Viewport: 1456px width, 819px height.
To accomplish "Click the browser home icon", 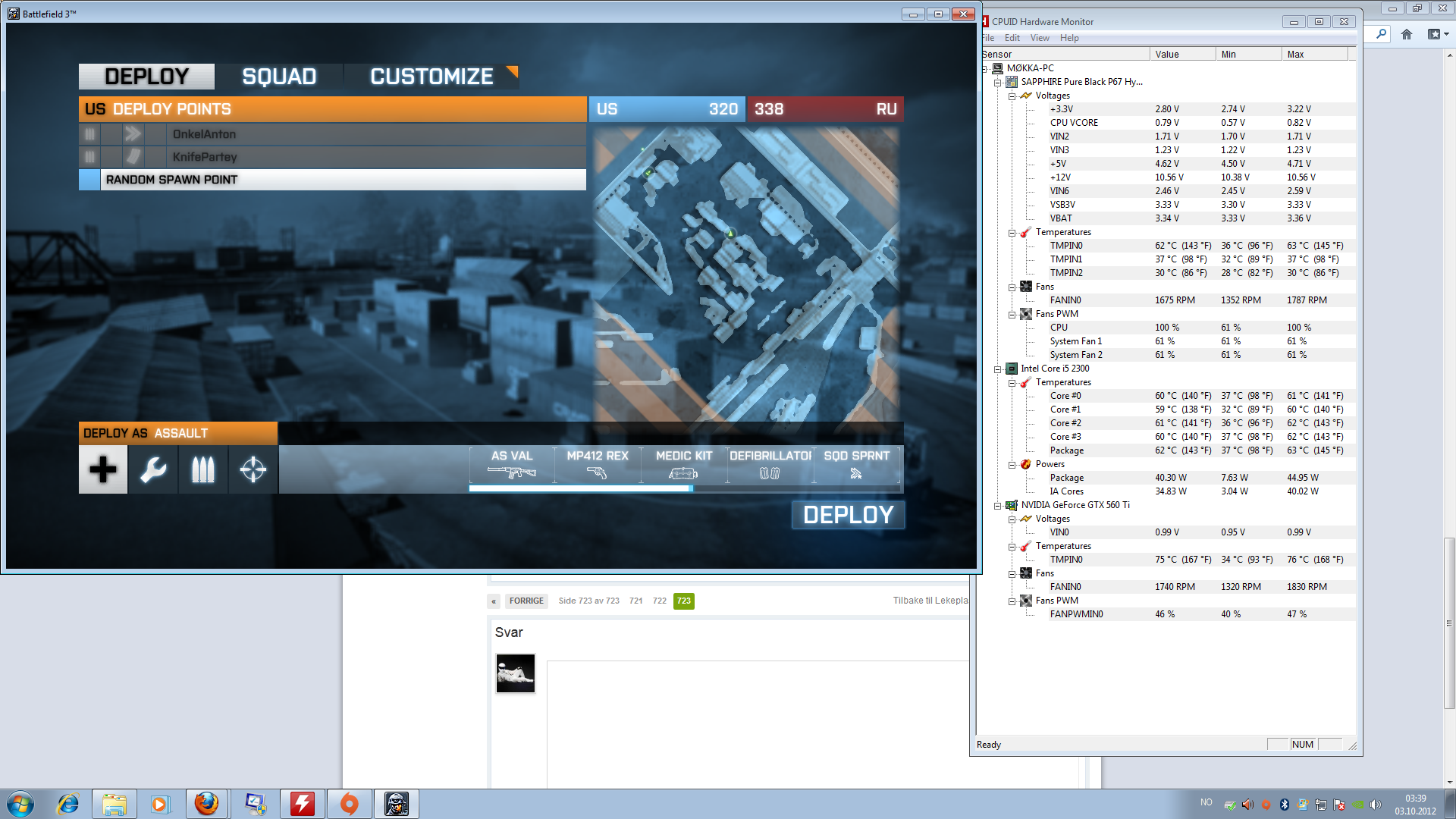I will pyautogui.click(x=1407, y=34).
